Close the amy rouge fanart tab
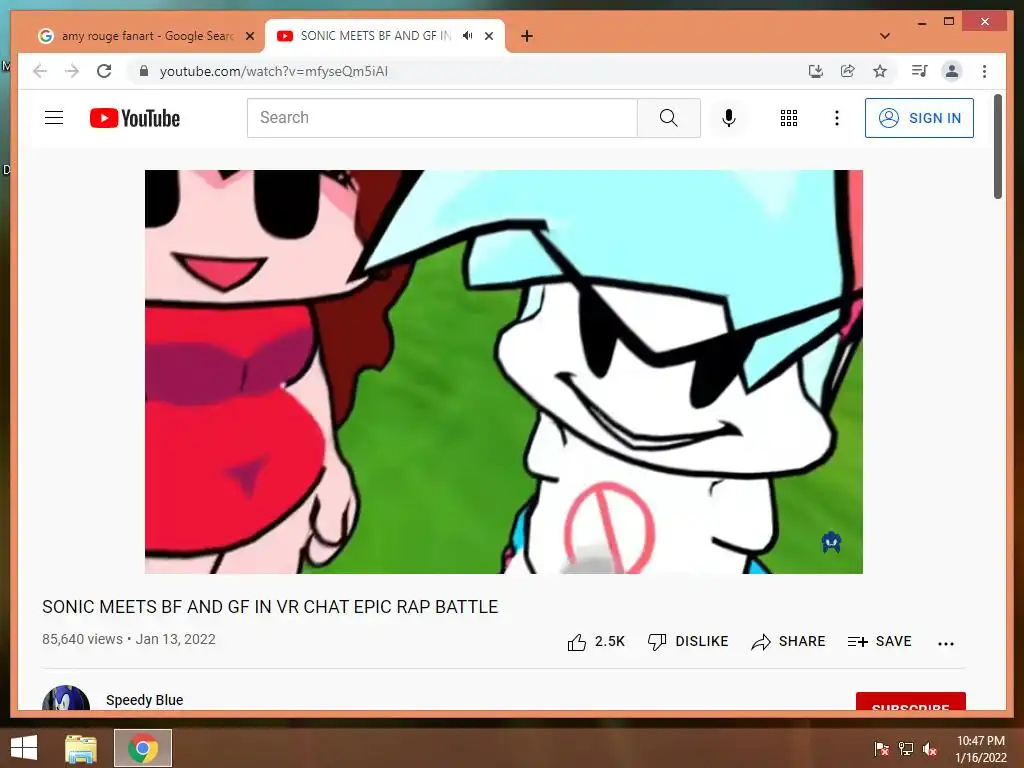This screenshot has height=768, width=1024. (x=249, y=37)
